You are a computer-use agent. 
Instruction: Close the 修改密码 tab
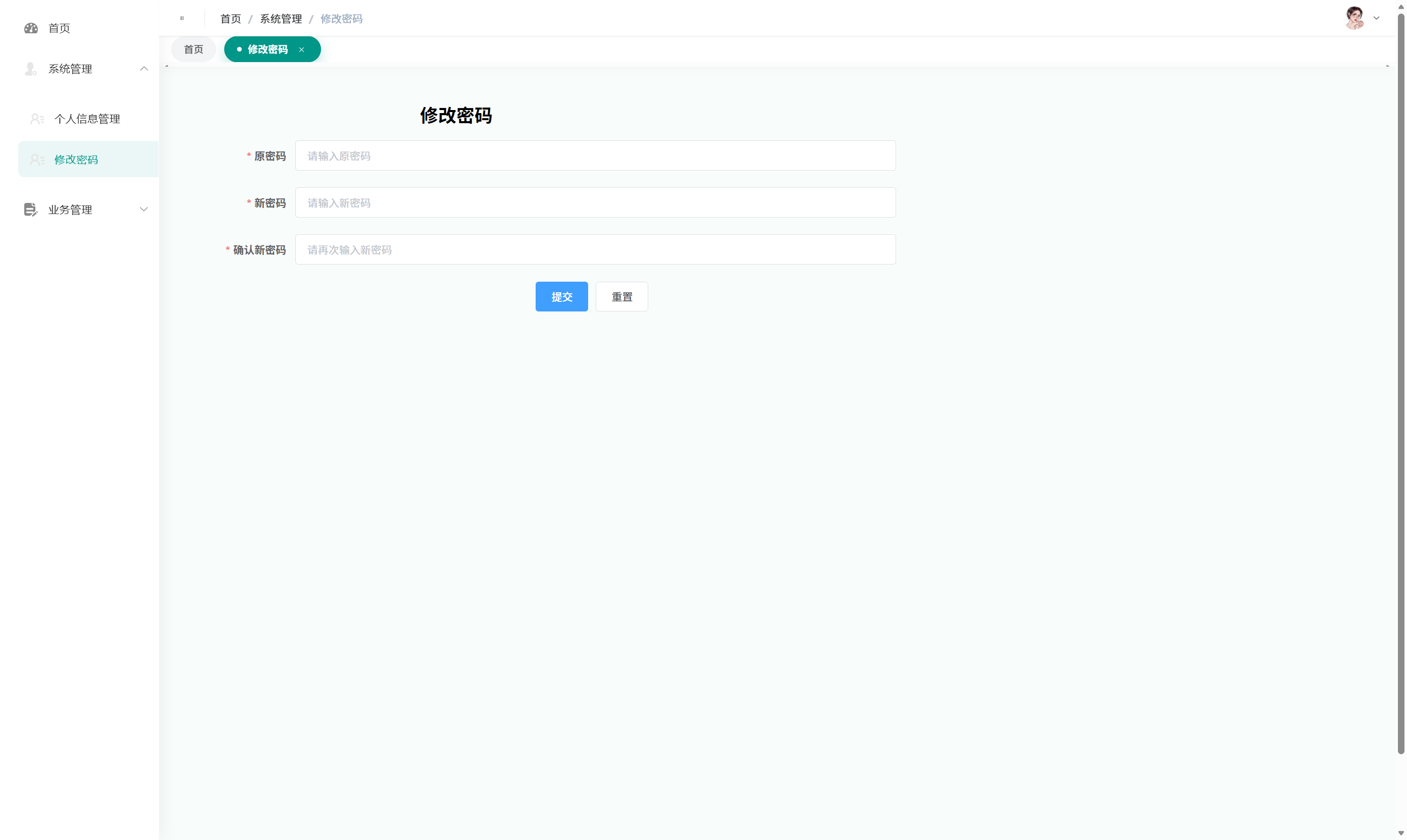click(x=302, y=49)
